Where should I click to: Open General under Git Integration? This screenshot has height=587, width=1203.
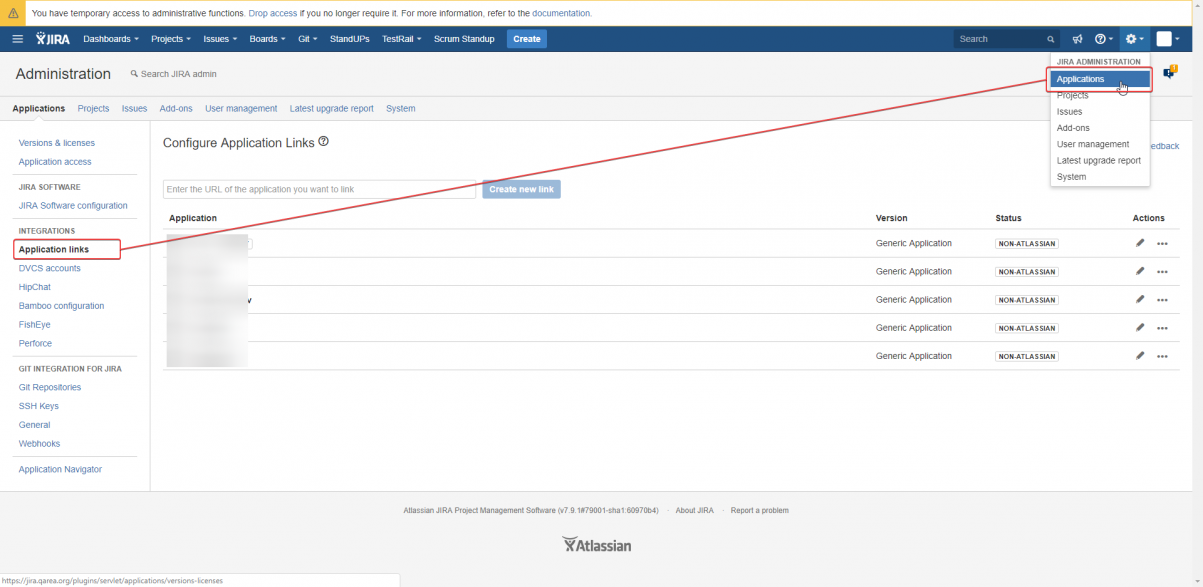coord(35,425)
